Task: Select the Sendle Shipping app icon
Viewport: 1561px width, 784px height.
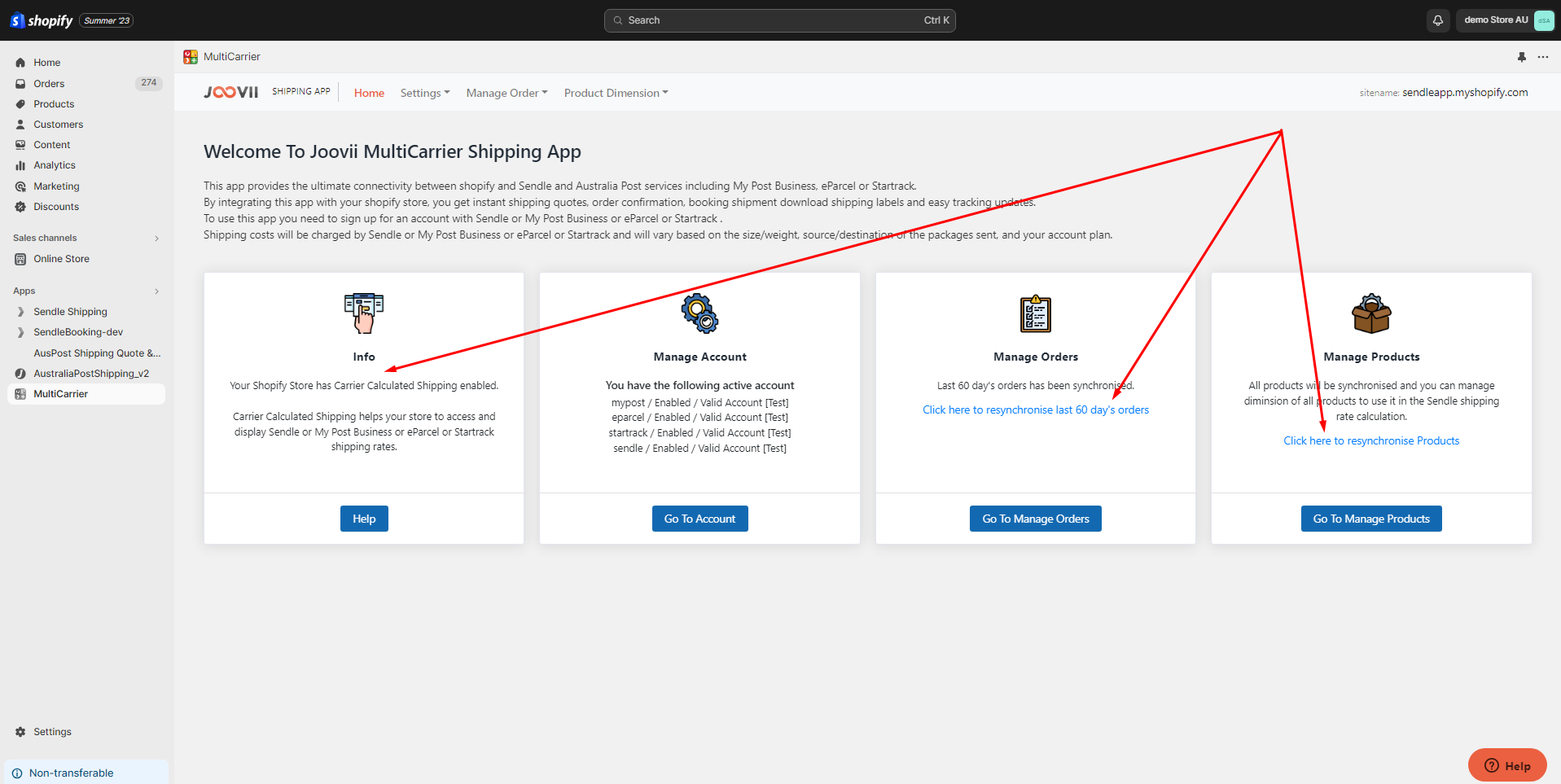Action: [x=20, y=311]
